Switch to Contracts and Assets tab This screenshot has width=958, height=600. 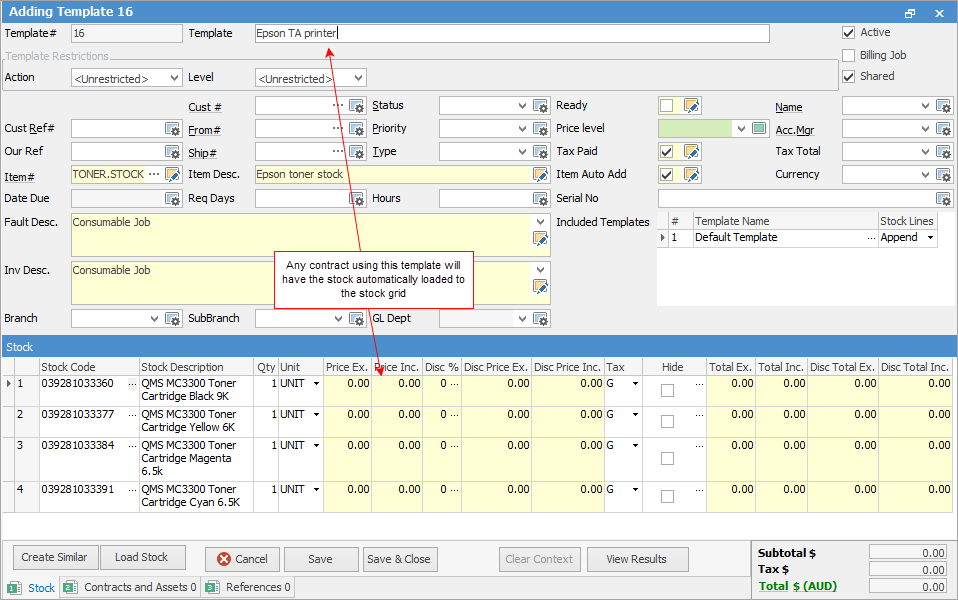[x=132, y=588]
